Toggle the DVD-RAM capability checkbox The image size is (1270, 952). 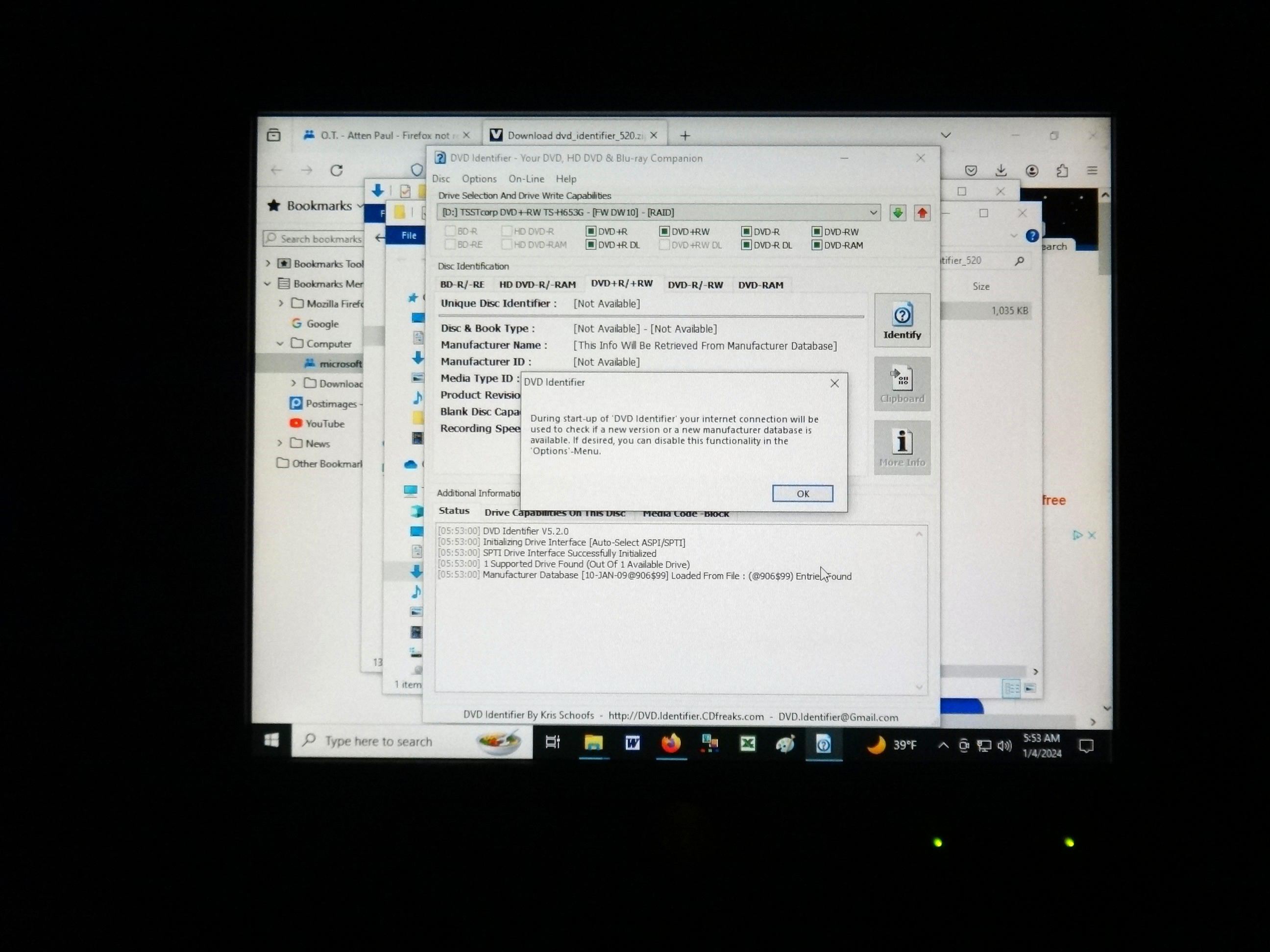click(816, 245)
